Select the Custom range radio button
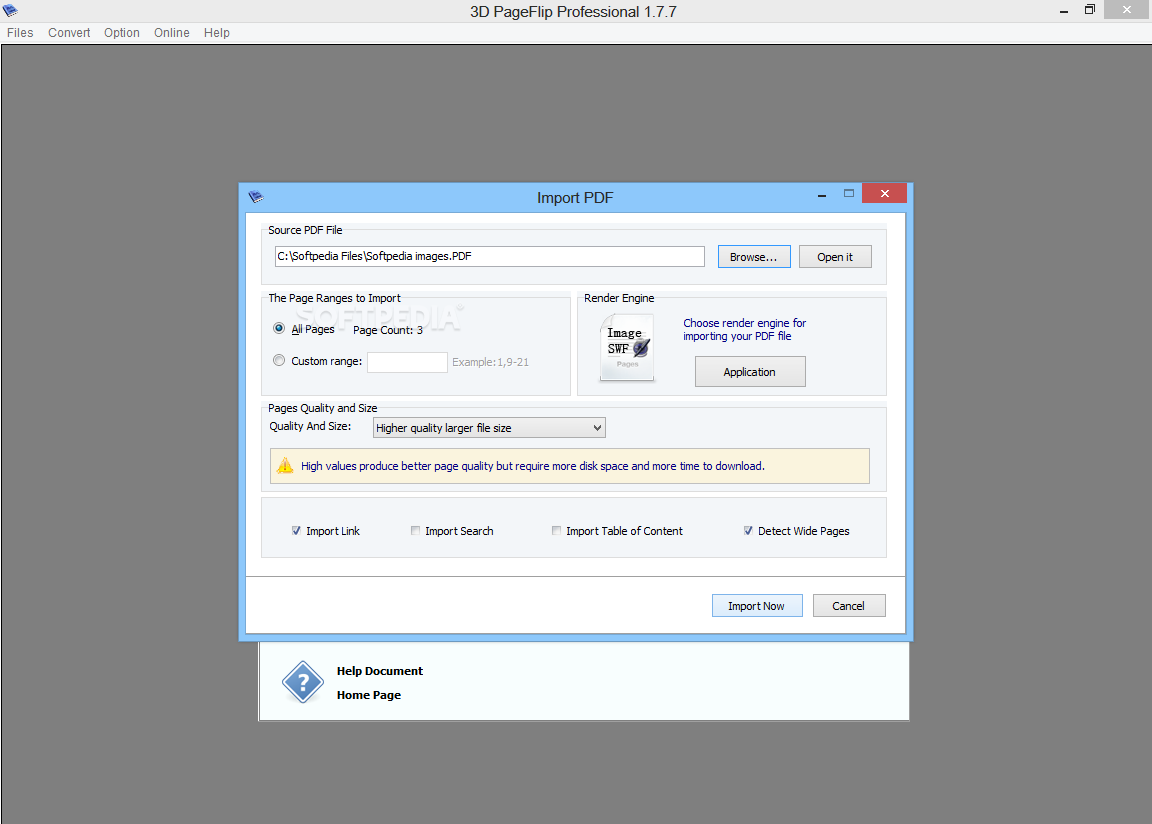The width and height of the screenshot is (1152, 824). [x=279, y=361]
